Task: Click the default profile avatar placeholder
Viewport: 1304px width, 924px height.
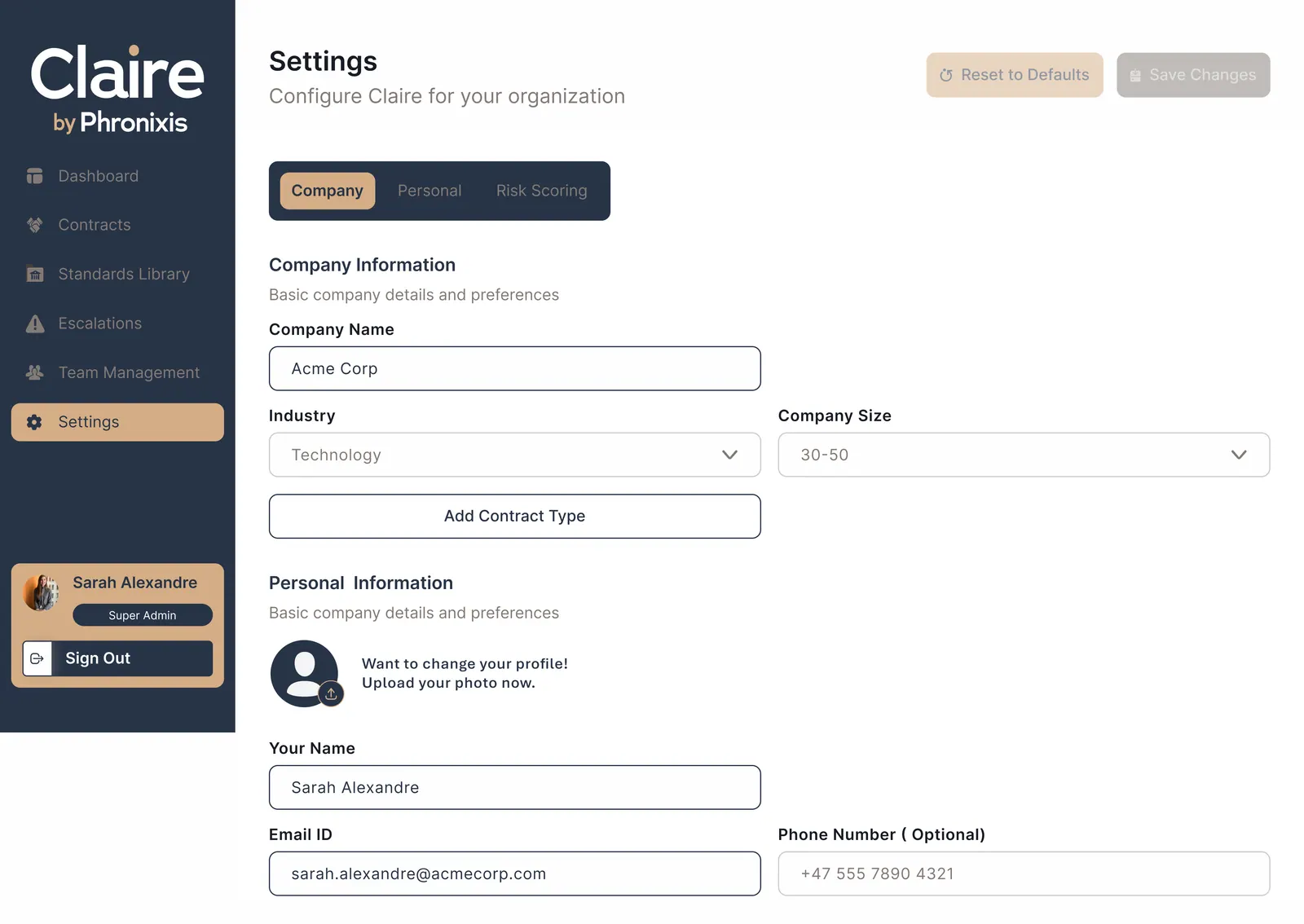Action: pyautogui.click(x=304, y=673)
